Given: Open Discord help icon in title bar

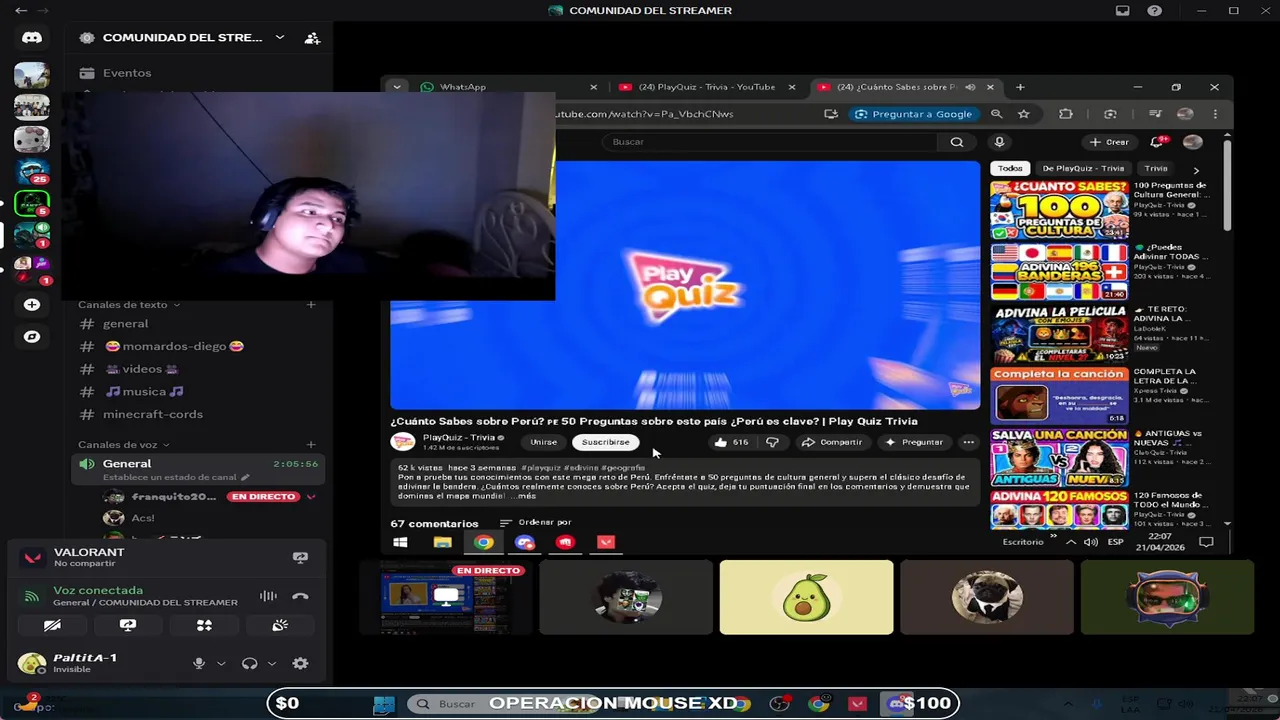Looking at the screenshot, I should pyautogui.click(x=1155, y=11).
